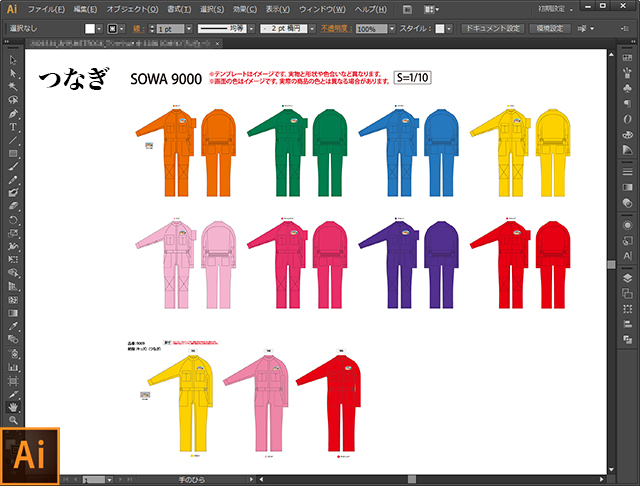Viewport: 640px width, 486px height.
Task: Open the Stroke panel icon
Action: click(x=627, y=171)
